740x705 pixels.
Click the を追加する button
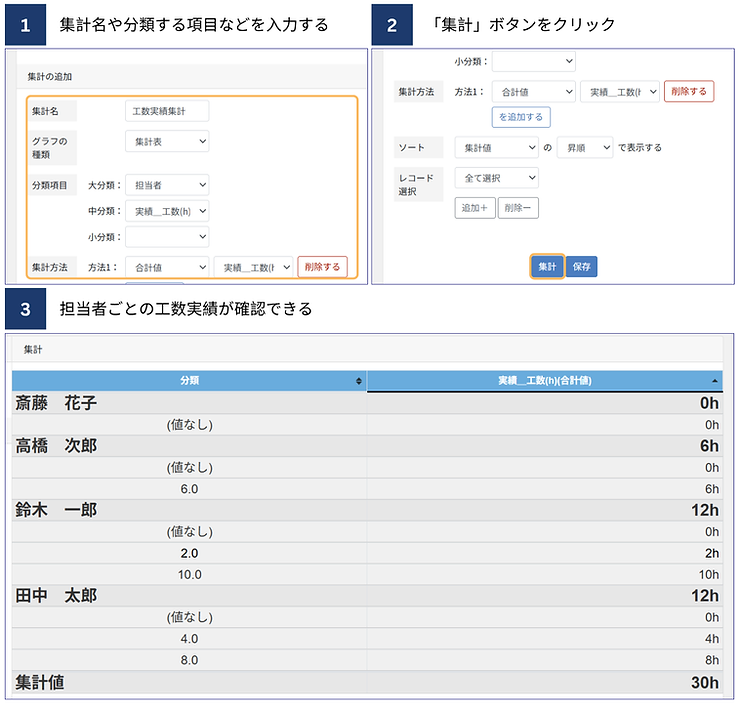click(x=521, y=117)
